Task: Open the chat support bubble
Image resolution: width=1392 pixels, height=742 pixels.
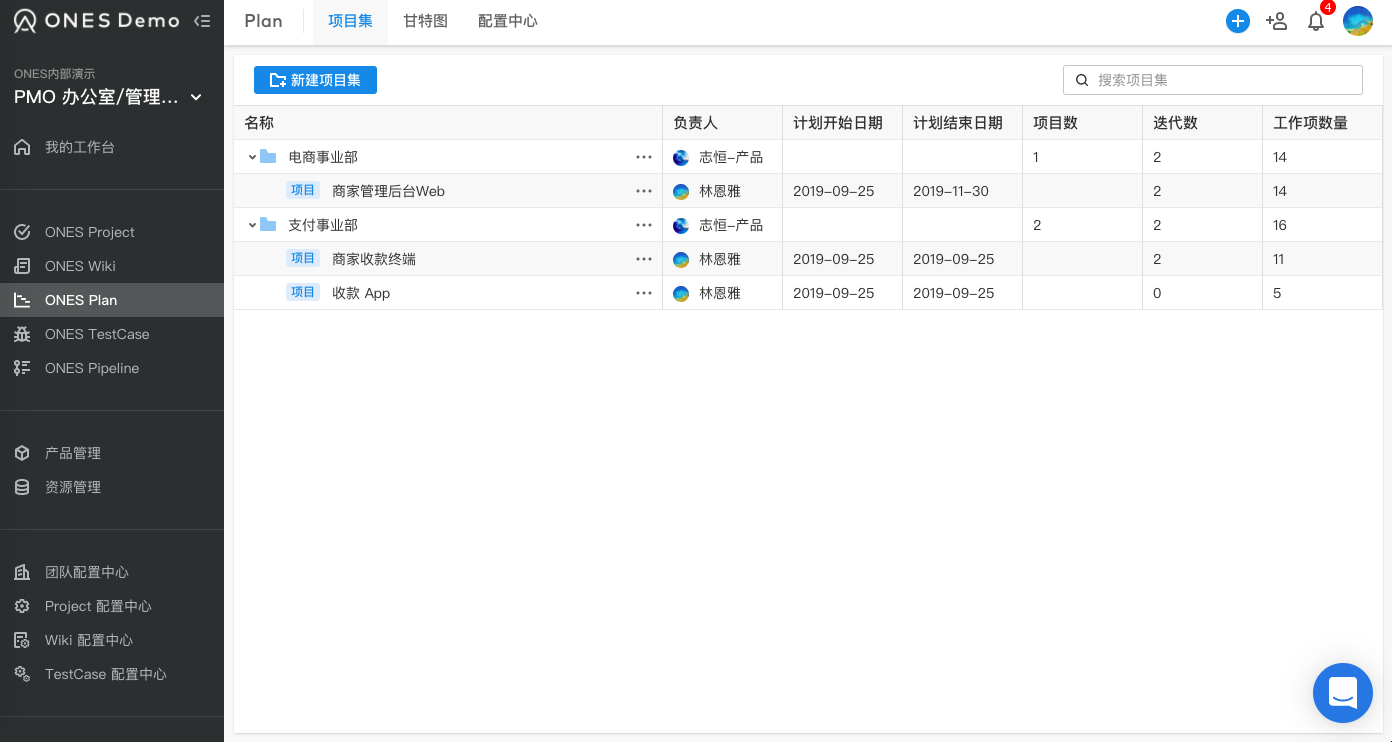Action: tap(1343, 693)
